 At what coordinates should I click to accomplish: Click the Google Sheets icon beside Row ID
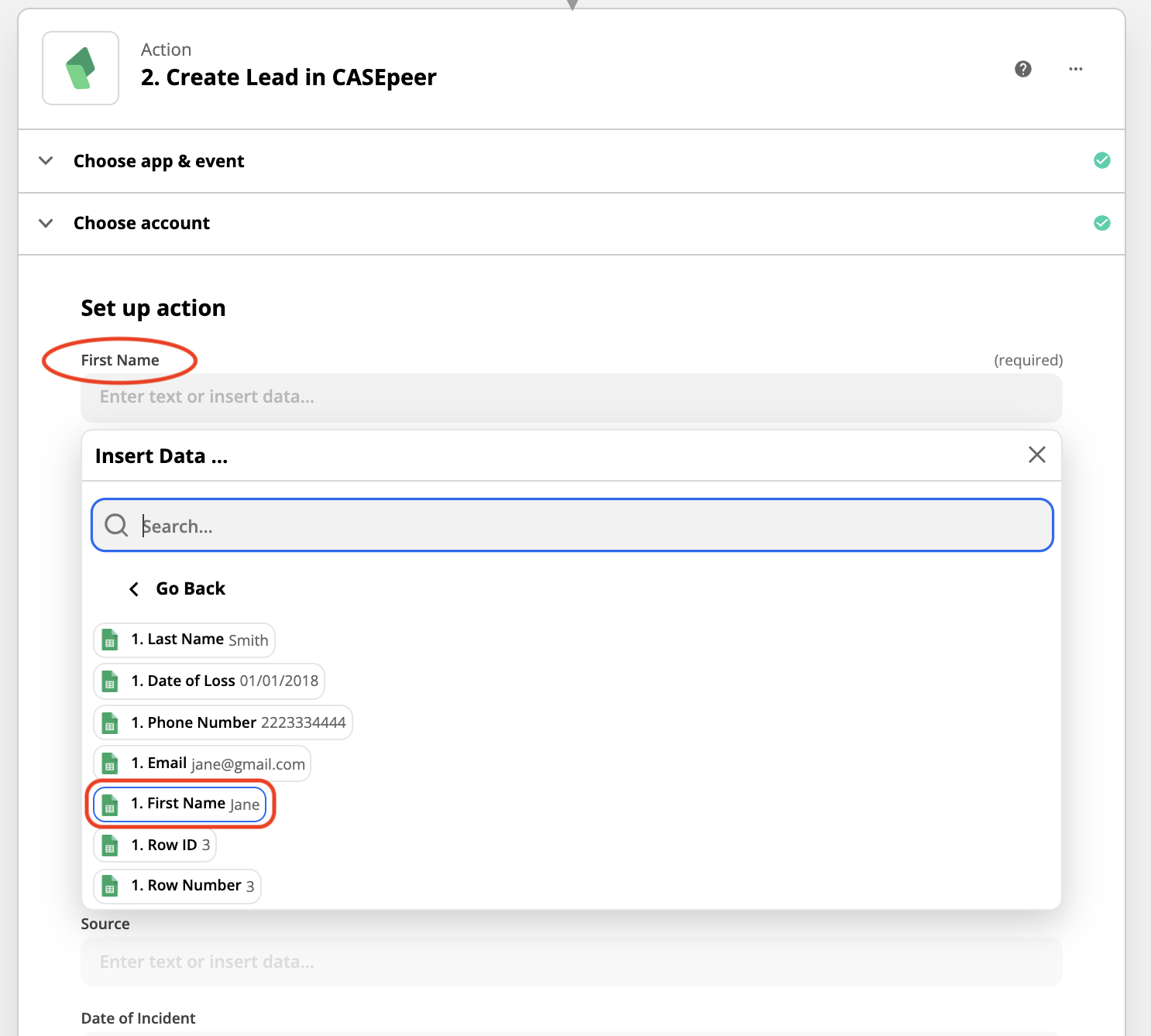click(x=110, y=846)
